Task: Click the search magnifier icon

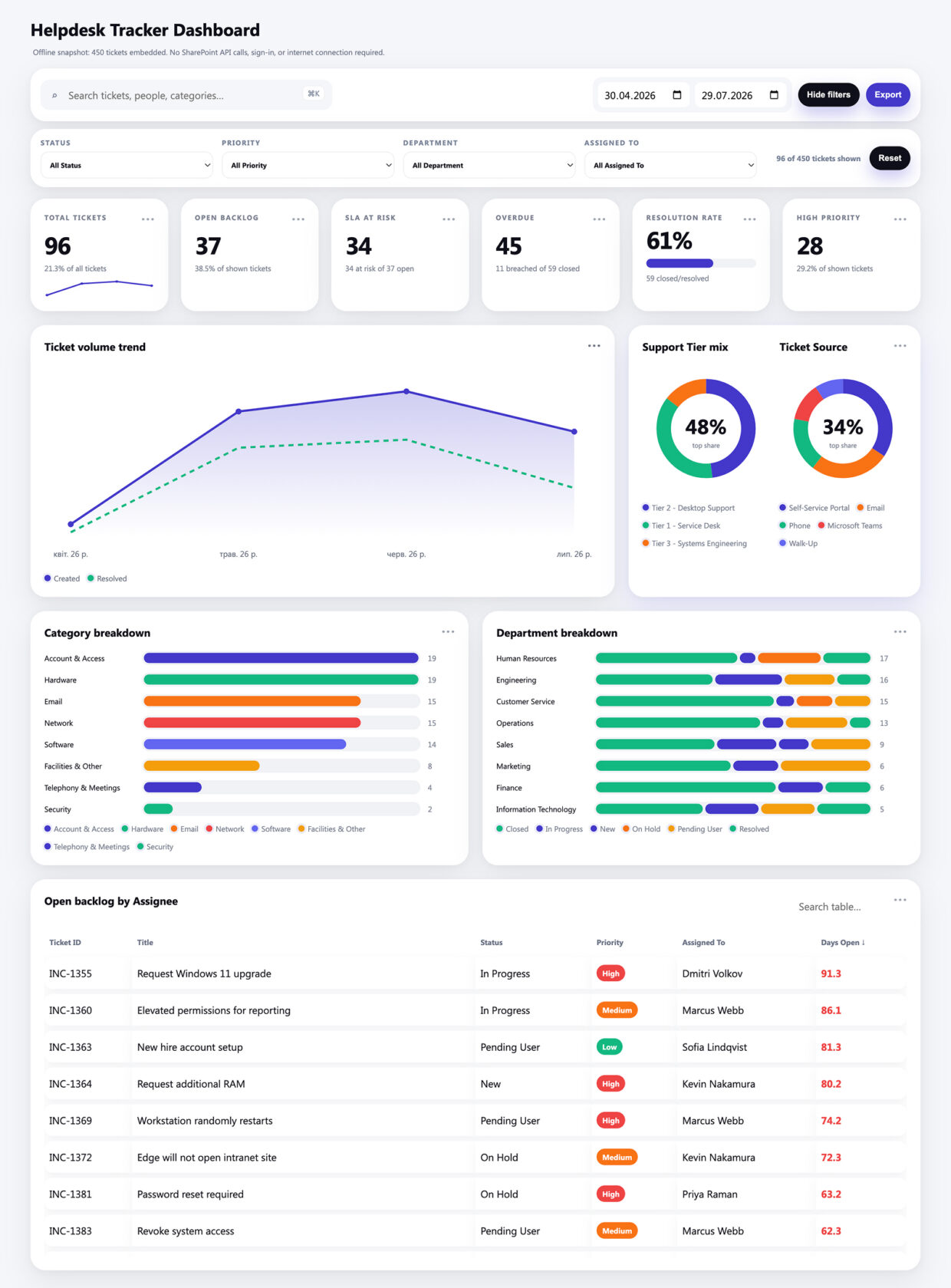Action: (54, 96)
